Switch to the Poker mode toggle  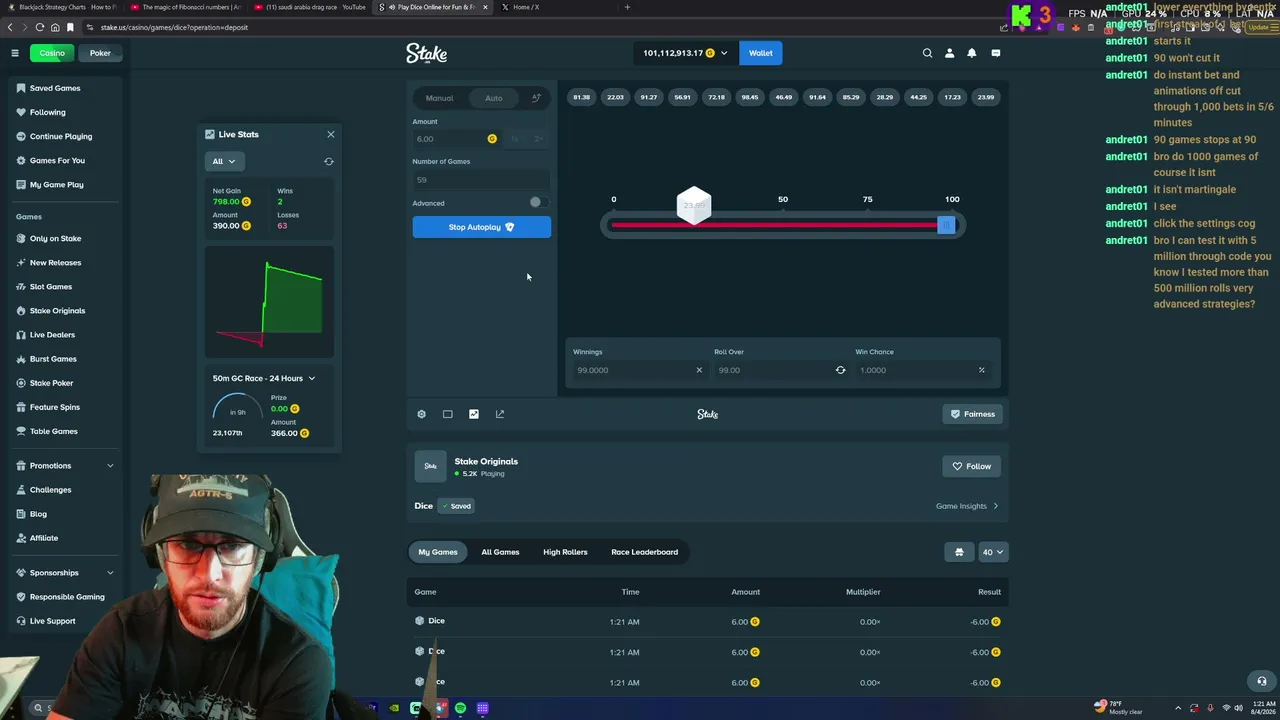click(x=100, y=53)
